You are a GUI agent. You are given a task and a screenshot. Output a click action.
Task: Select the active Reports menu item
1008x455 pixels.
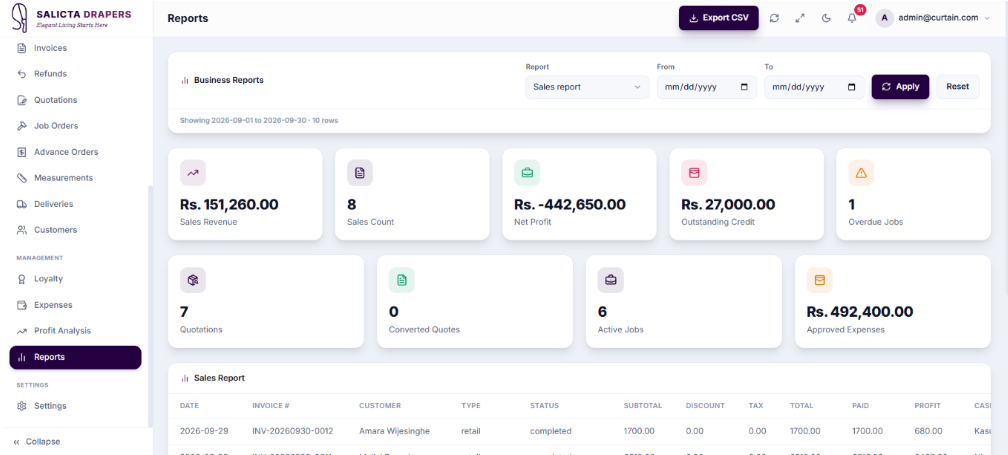point(75,357)
